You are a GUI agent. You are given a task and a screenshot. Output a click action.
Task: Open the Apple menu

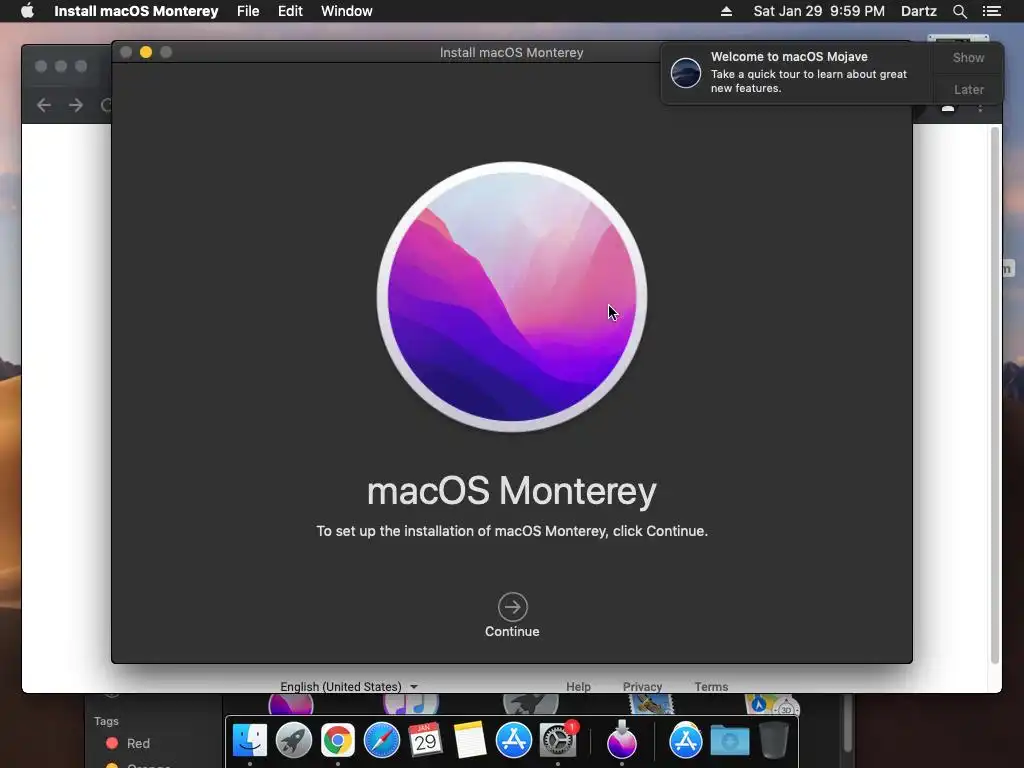pos(27,11)
